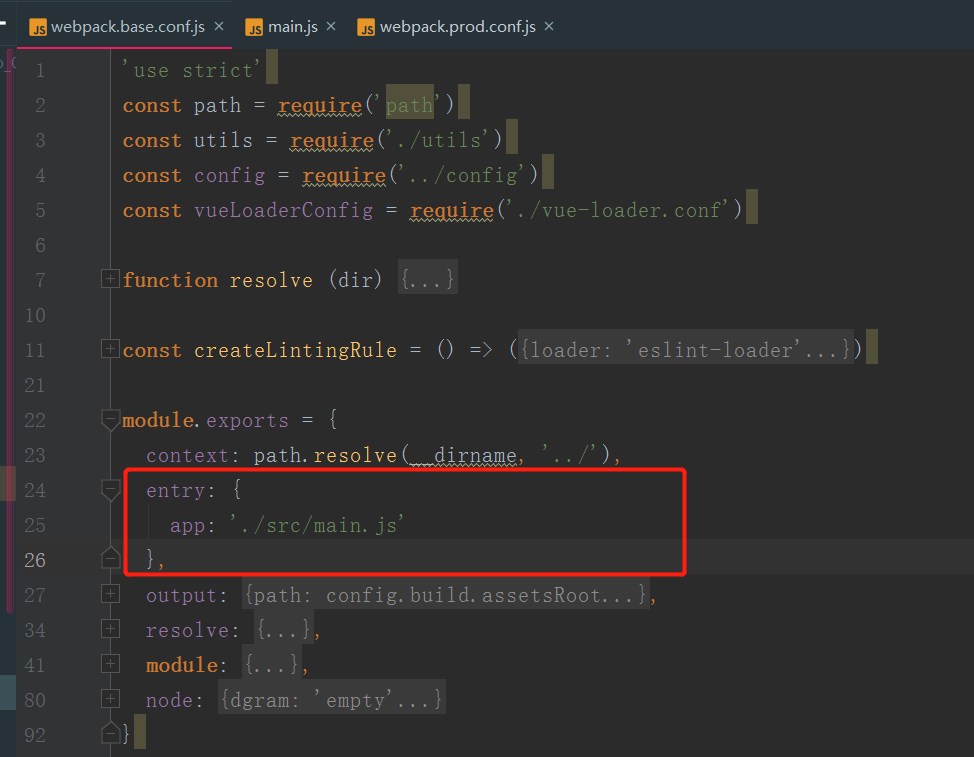
Task: Click the module.exports fold end marker on line 92
Action: pos(110,733)
